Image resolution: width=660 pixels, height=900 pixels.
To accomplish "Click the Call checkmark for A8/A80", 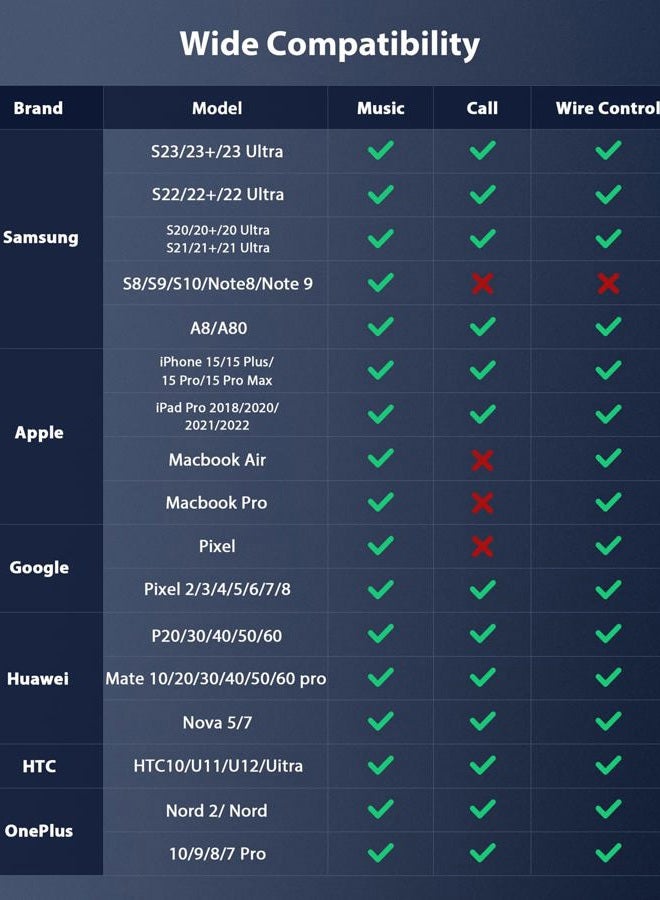I will point(483,327).
